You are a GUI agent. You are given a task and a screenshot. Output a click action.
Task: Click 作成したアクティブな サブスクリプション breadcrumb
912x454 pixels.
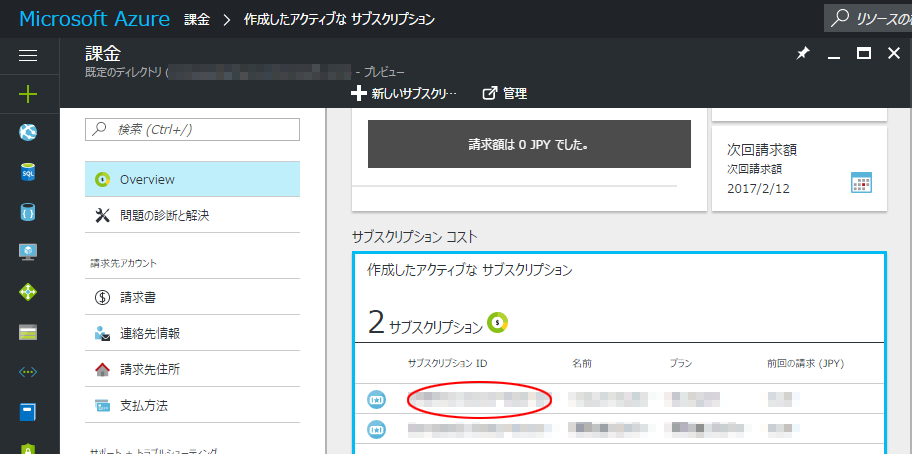pyautogui.click(x=339, y=19)
